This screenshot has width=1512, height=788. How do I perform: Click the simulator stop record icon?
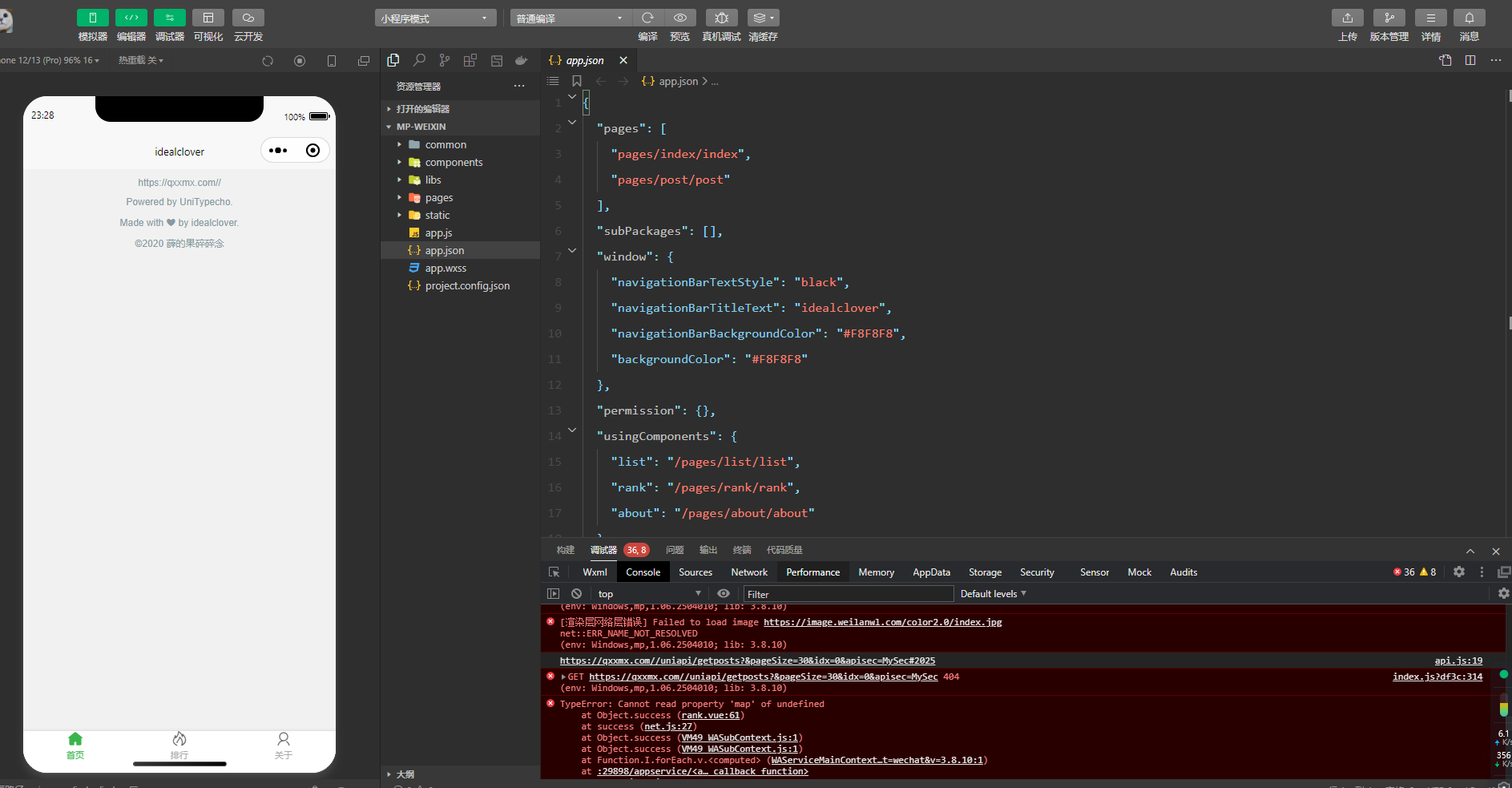click(300, 61)
